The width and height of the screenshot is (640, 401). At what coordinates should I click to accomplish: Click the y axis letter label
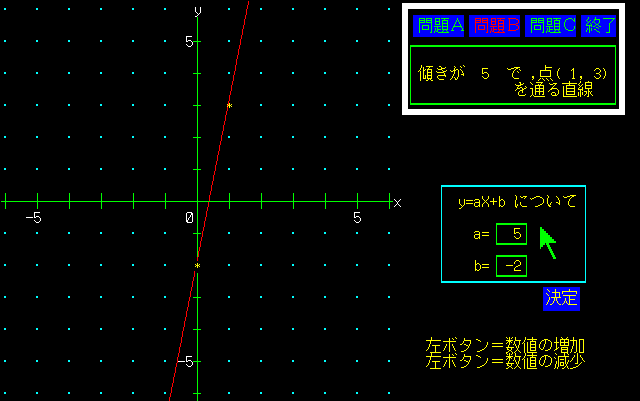pos(198,10)
